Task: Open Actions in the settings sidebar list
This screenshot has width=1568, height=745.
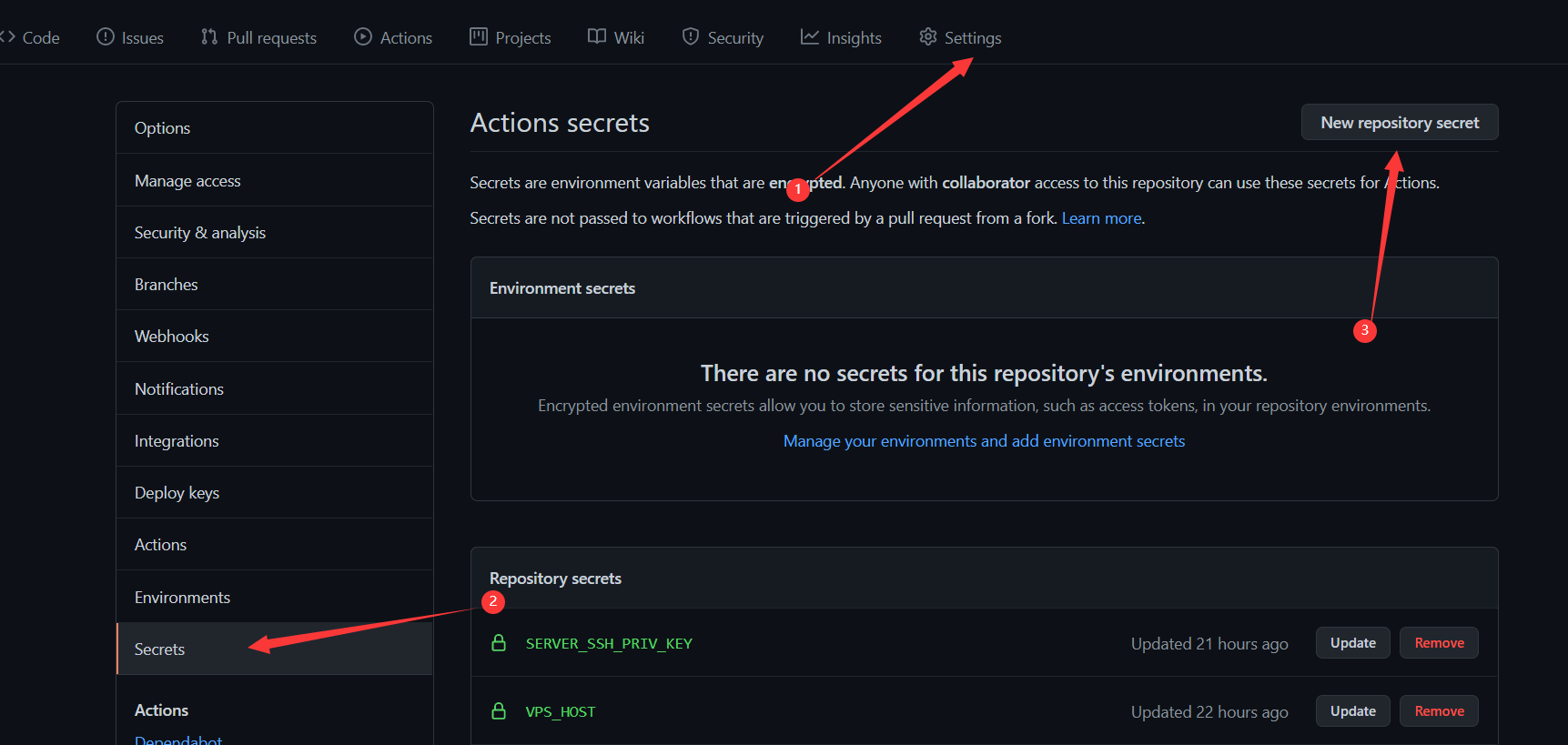Action: point(275,544)
